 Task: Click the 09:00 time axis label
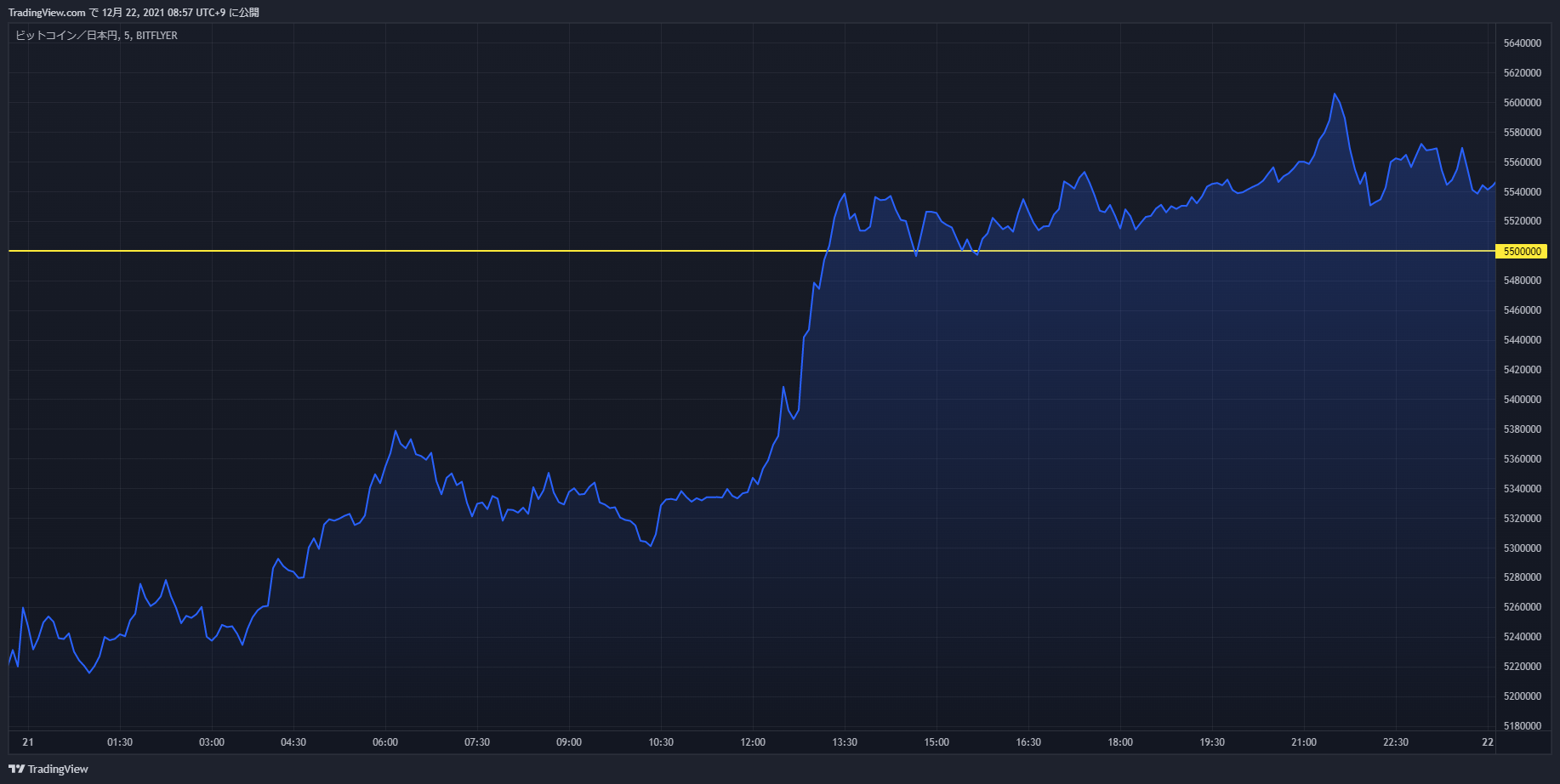point(569,742)
